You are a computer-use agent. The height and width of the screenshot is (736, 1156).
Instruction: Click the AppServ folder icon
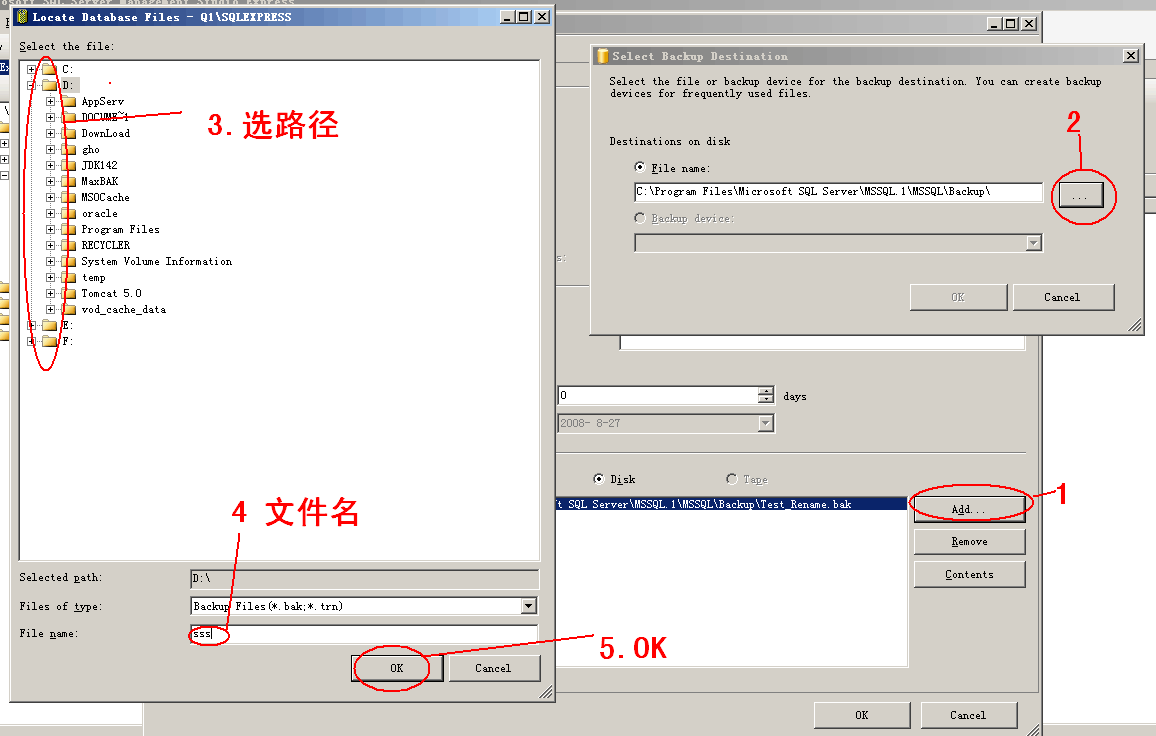(x=69, y=102)
